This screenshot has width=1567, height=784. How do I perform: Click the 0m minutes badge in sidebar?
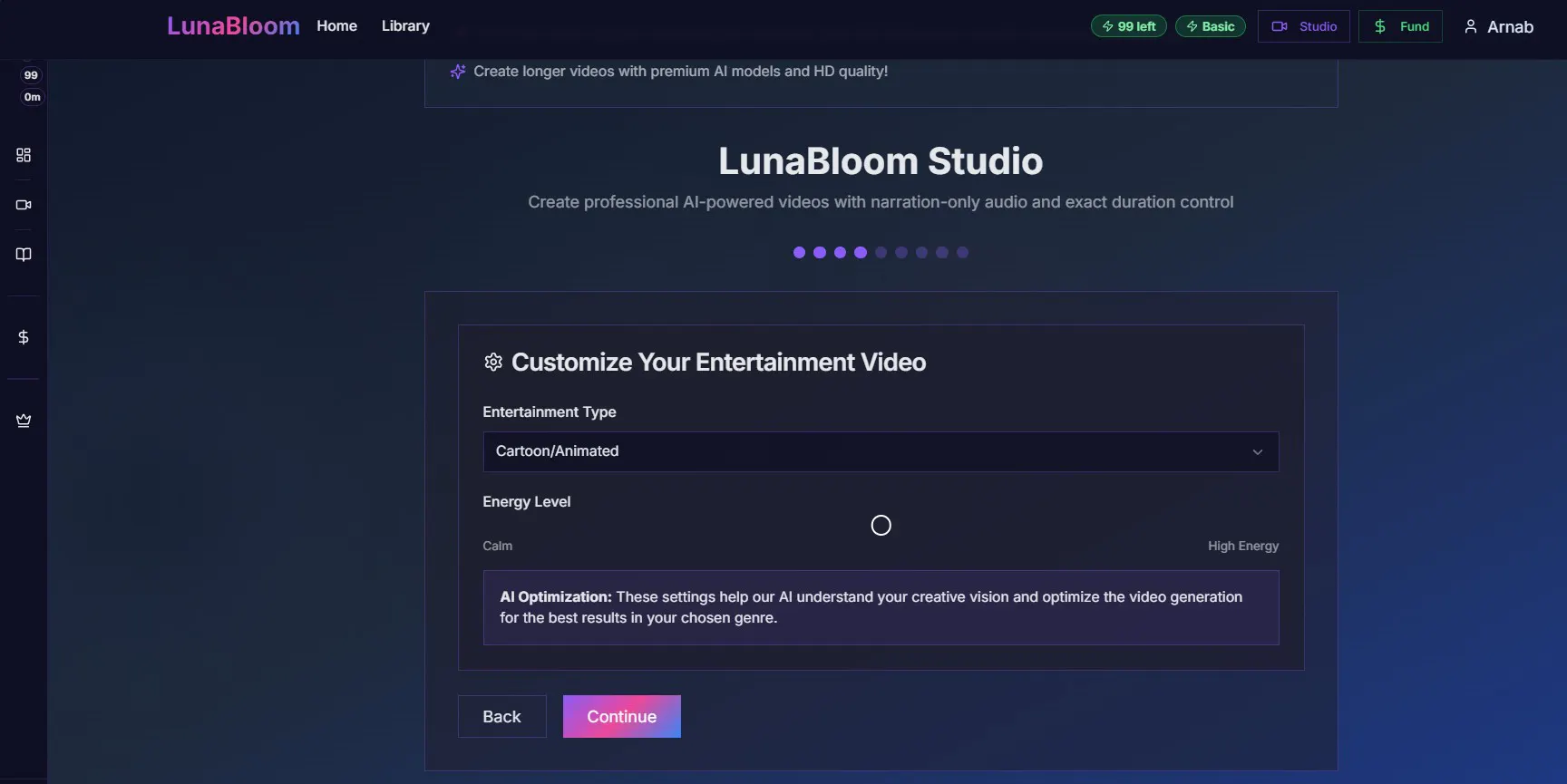(x=32, y=97)
